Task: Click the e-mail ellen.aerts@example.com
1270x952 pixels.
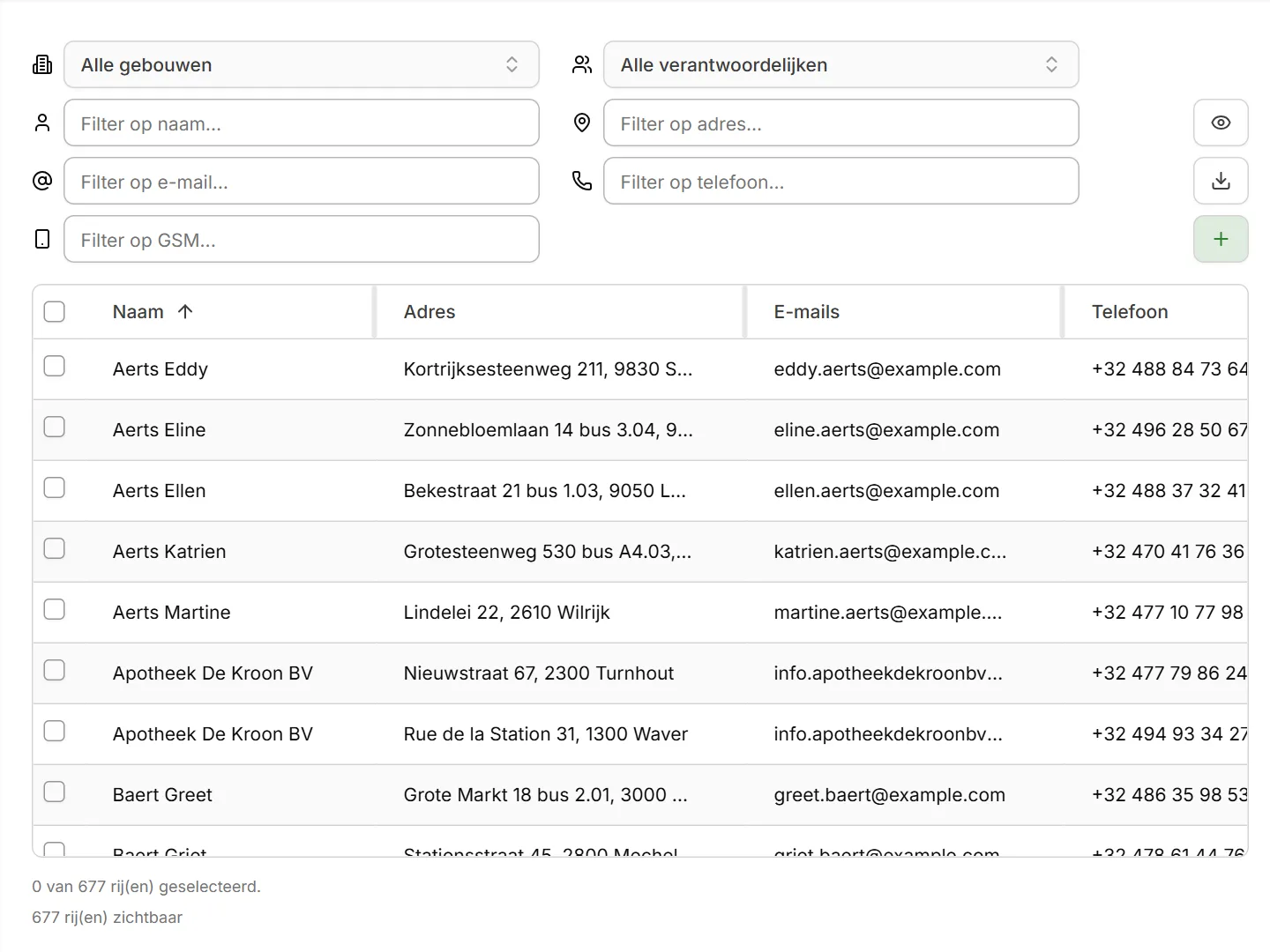Action: pos(887,491)
